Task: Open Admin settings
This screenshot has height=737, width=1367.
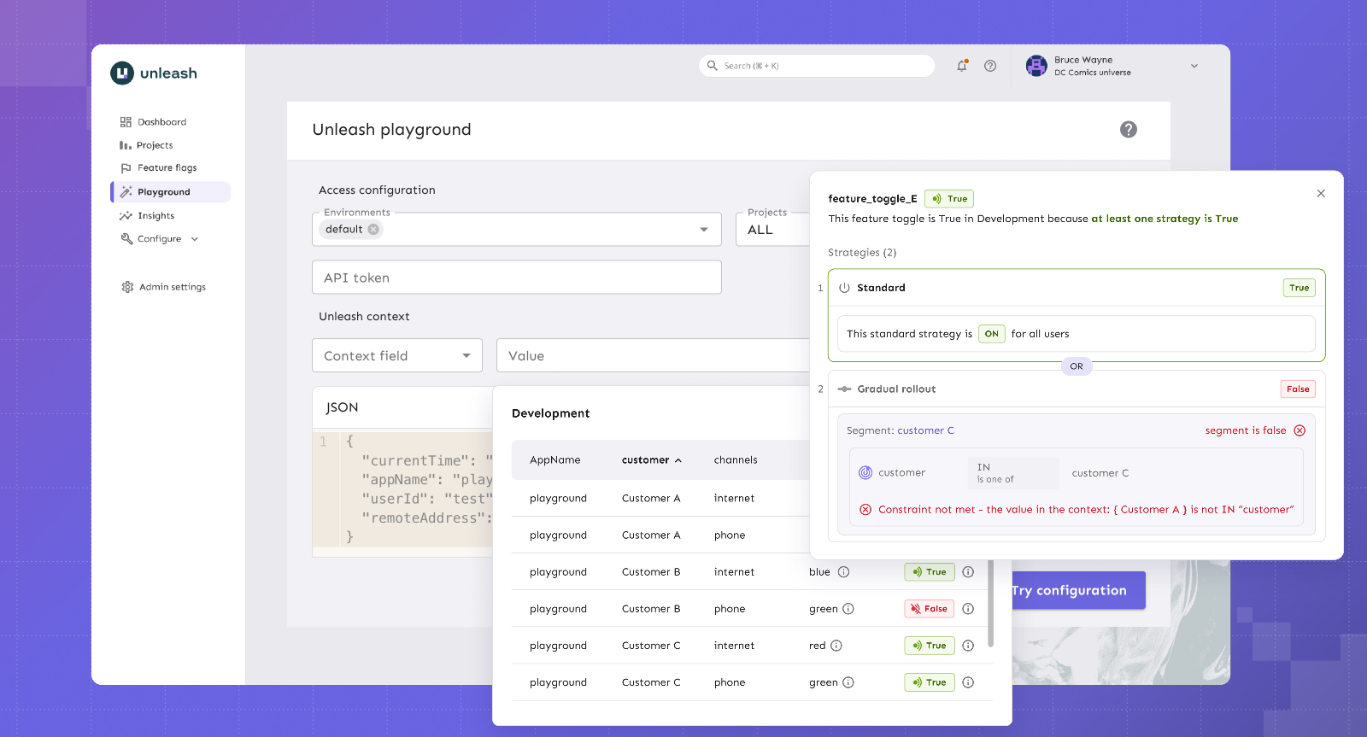Action: [163, 287]
